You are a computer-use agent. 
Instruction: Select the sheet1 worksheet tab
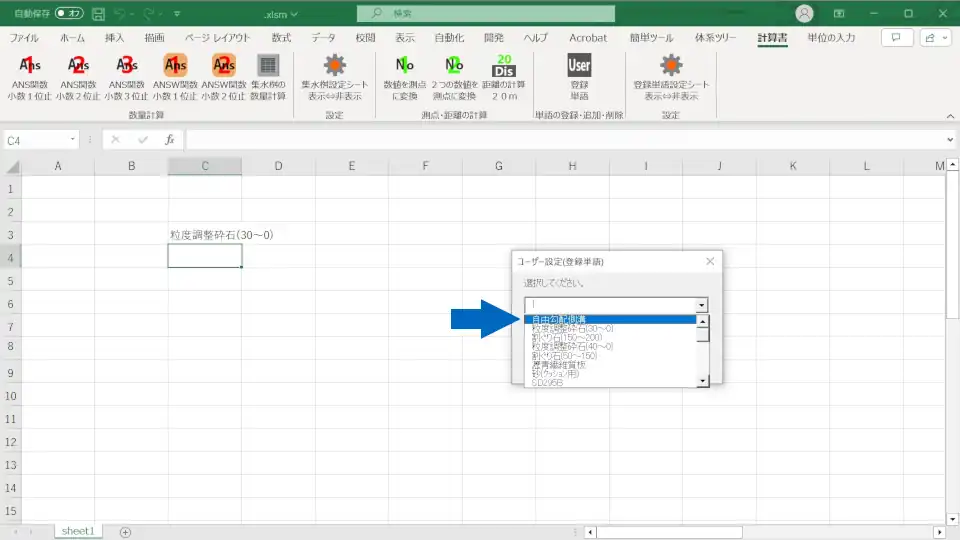tap(78, 531)
